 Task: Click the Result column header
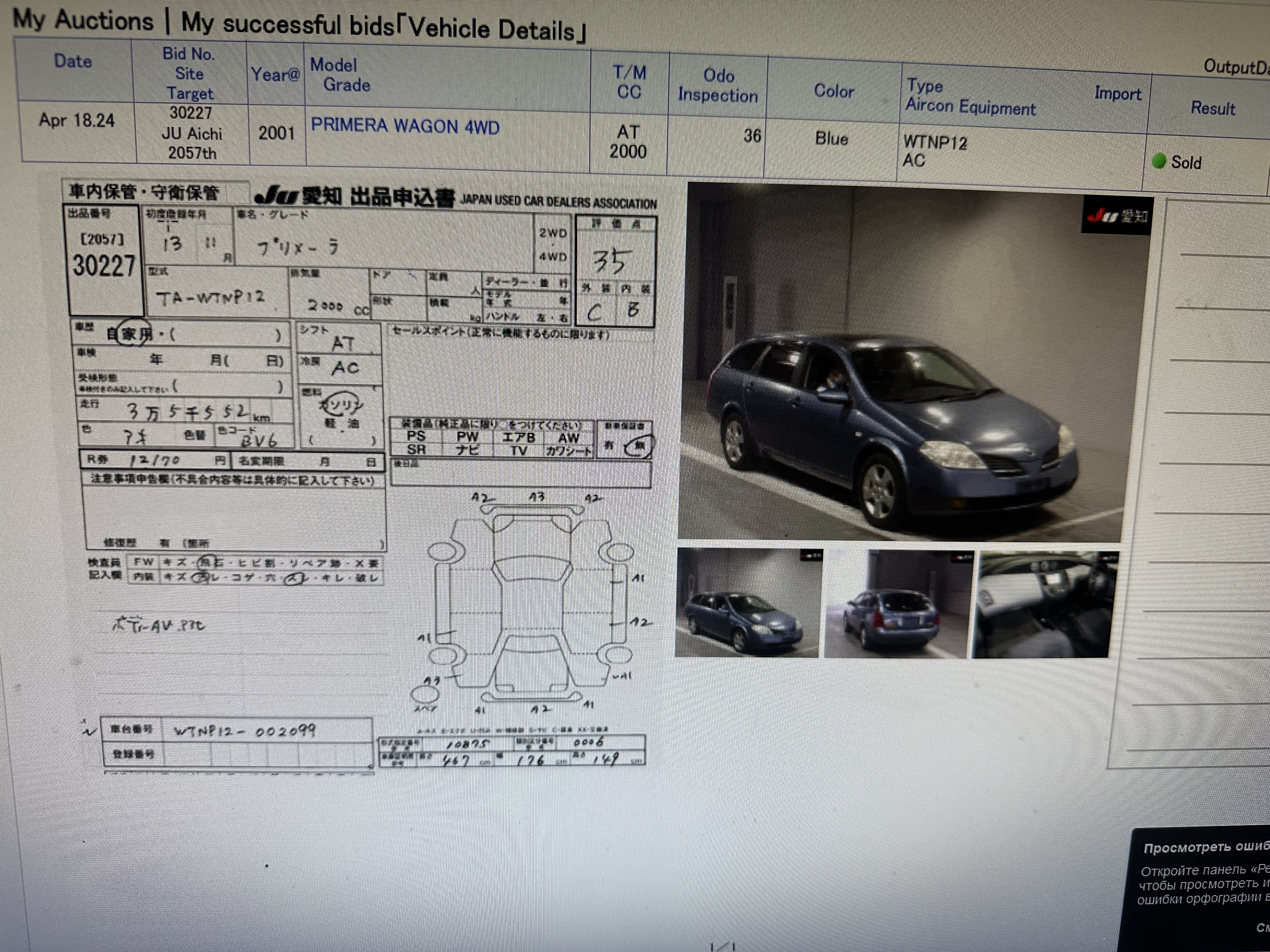[1213, 108]
